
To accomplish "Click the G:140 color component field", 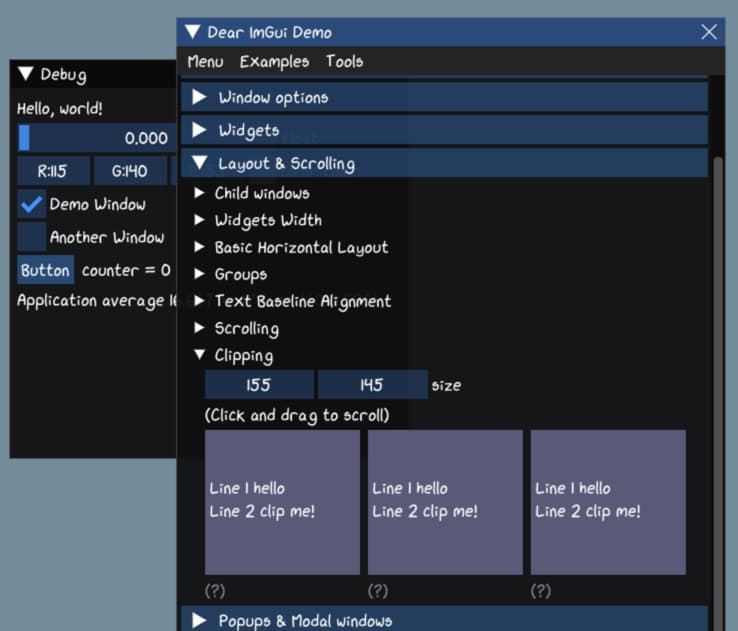I will [x=130, y=171].
